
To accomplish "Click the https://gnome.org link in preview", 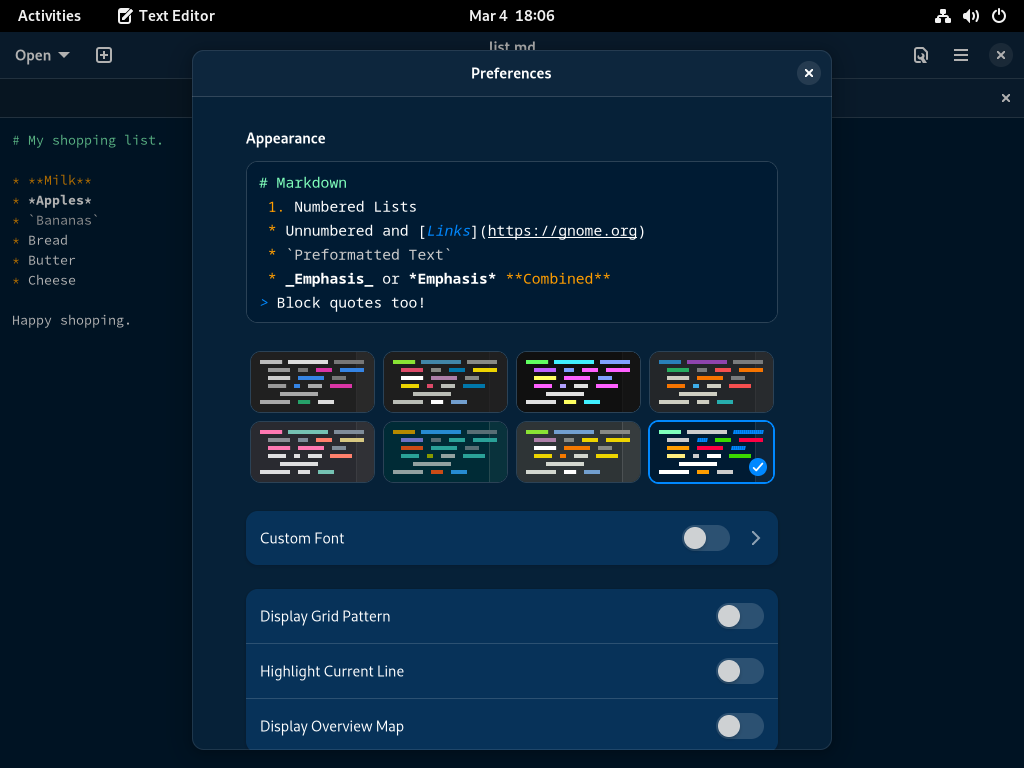I will [x=562, y=231].
